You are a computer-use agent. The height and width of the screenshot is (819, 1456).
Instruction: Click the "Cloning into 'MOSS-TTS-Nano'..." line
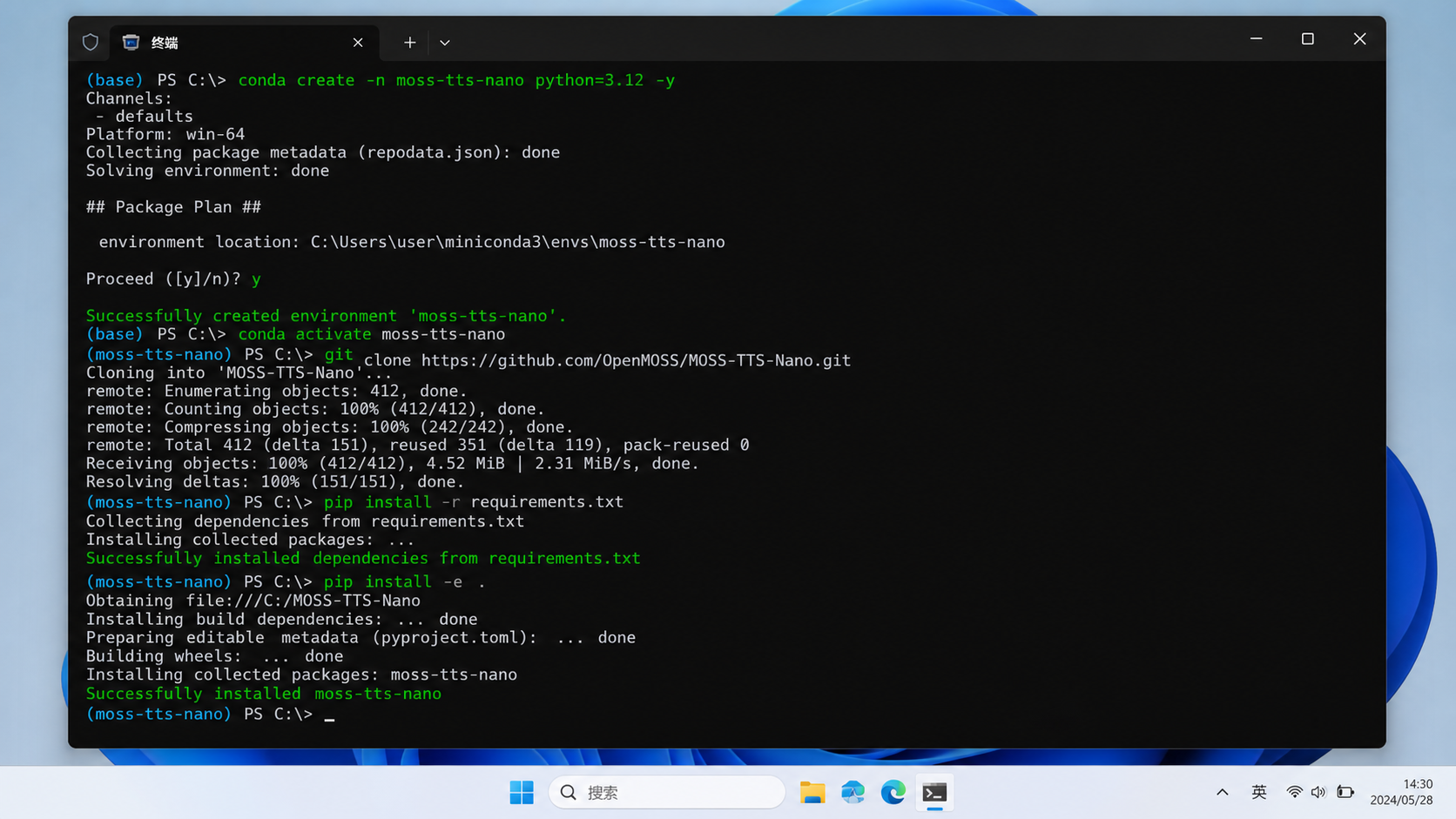click(x=239, y=373)
